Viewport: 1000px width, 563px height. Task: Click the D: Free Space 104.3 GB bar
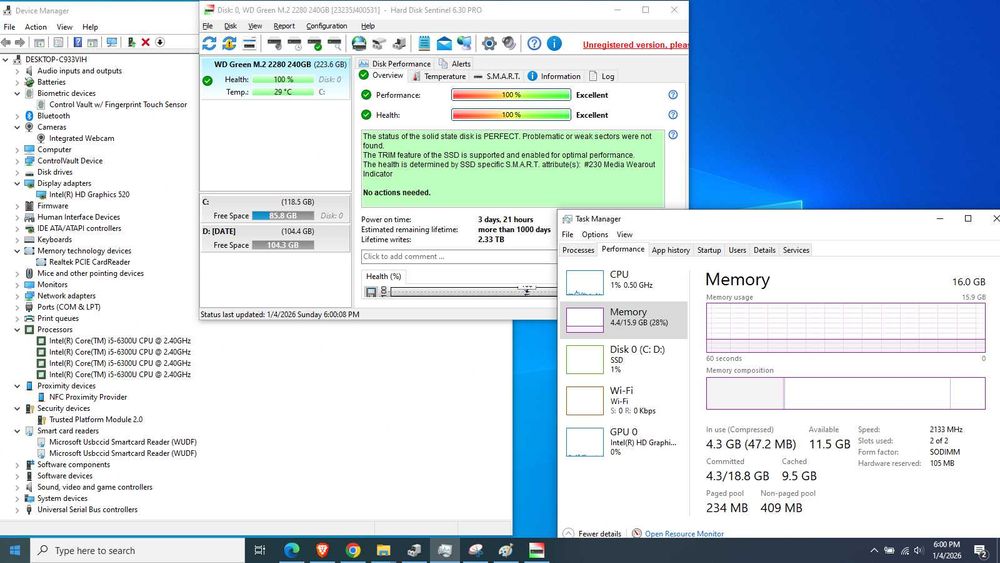pos(283,245)
